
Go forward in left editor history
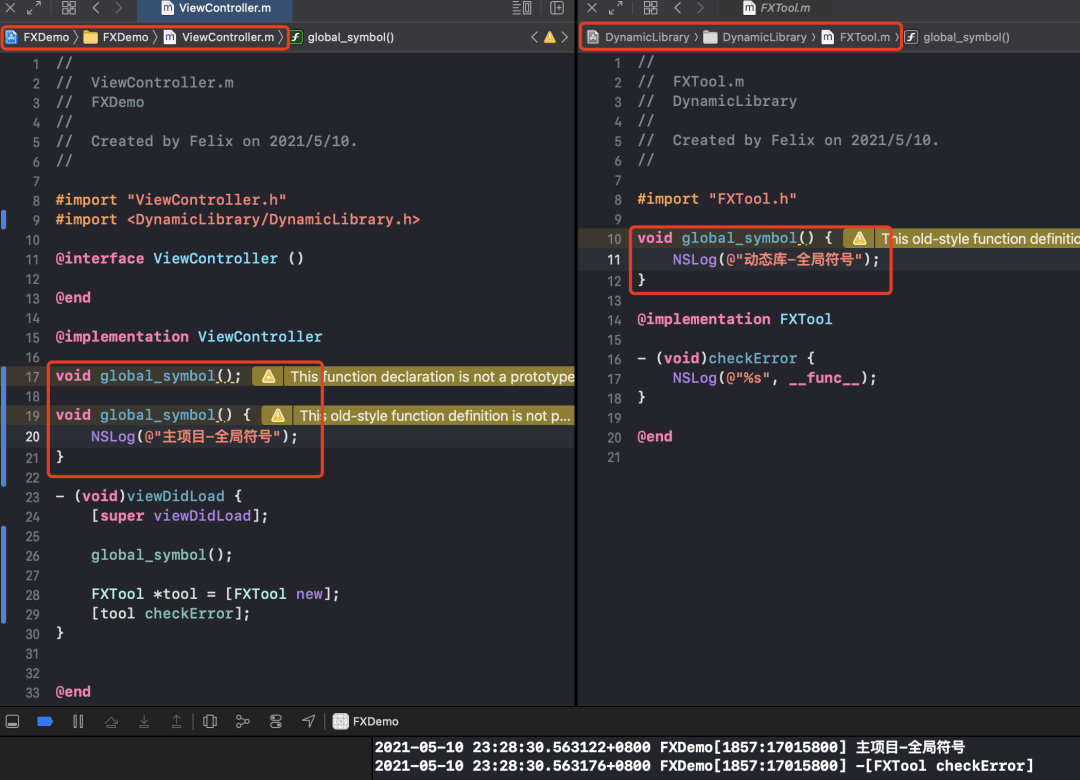118,8
